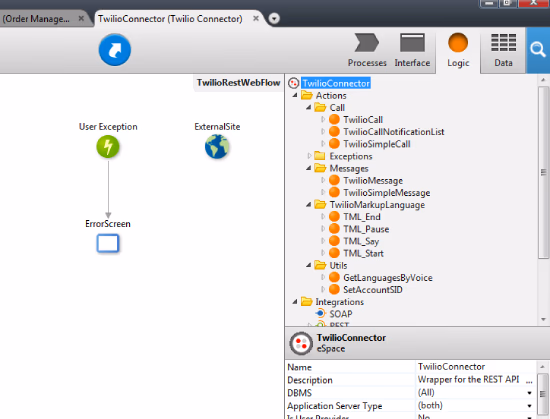Screen dimensions: 550x419
Task: Select the ExternalSite globe icon
Action: 217,147
